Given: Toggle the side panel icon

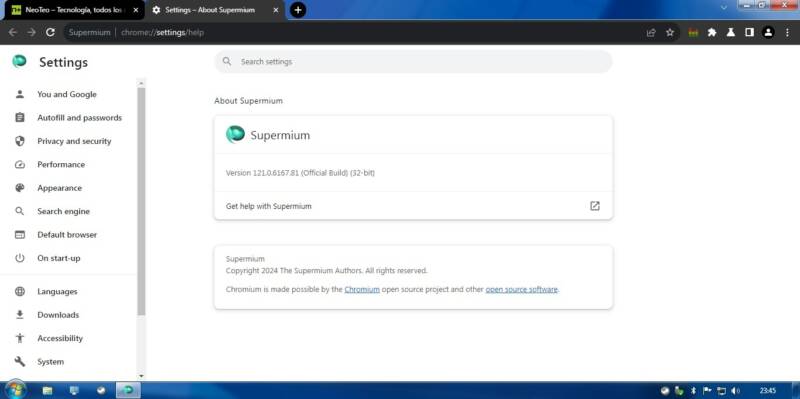Looking at the screenshot, I should pos(749,32).
